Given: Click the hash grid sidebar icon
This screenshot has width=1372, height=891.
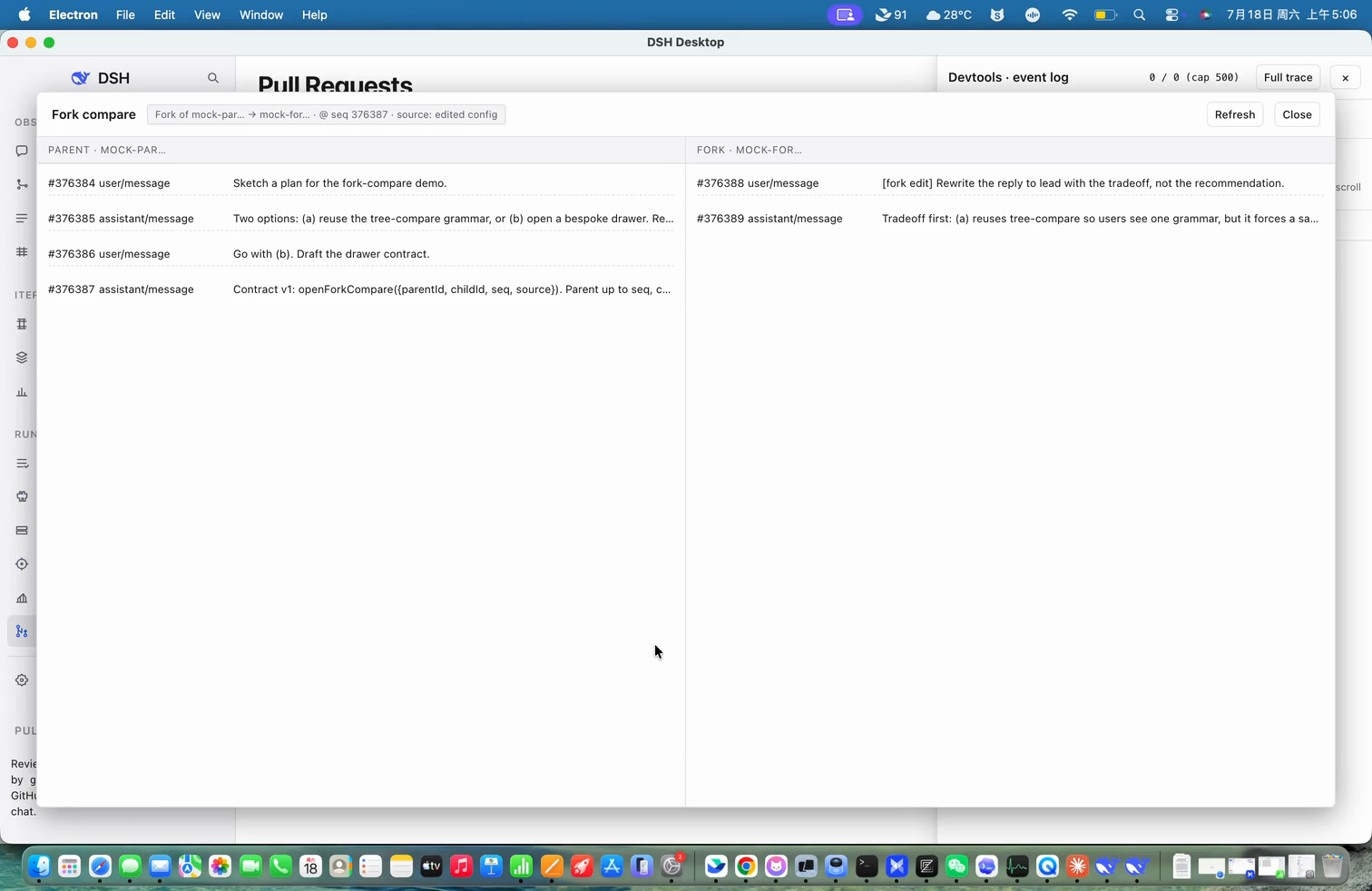Looking at the screenshot, I should [x=22, y=251].
